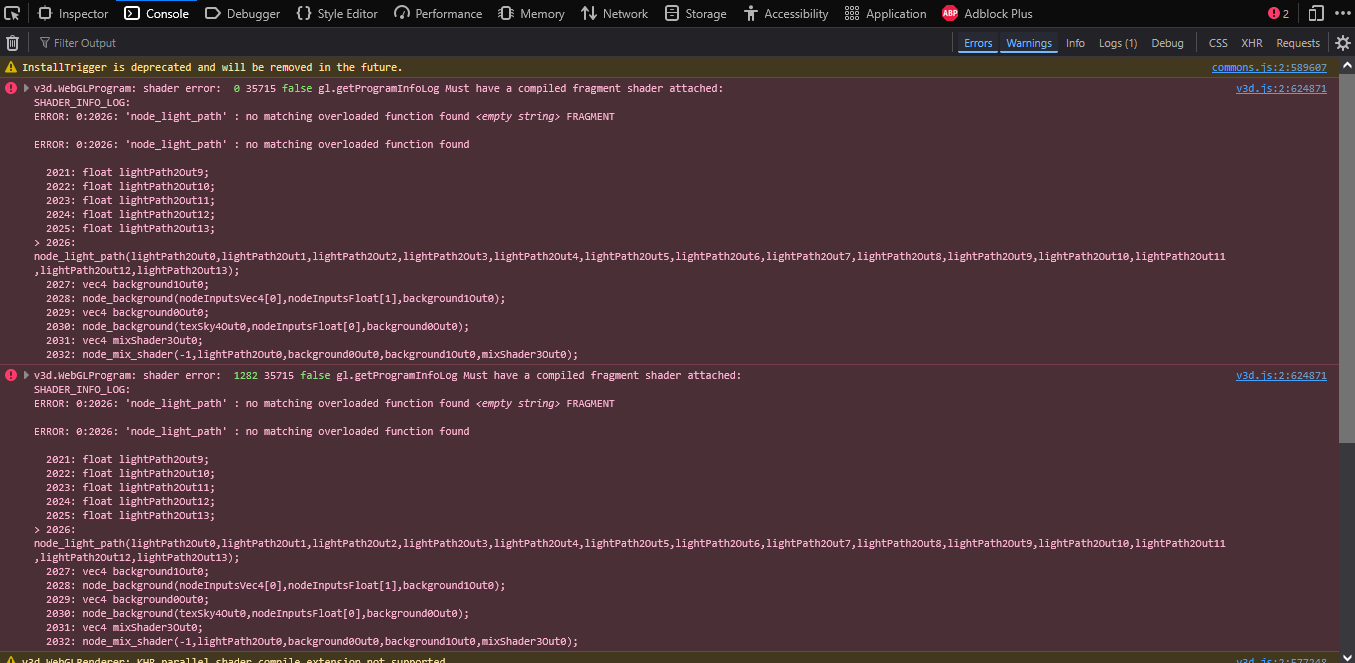Turn on the Requests filter
The image size is (1355, 663).
point(1298,43)
